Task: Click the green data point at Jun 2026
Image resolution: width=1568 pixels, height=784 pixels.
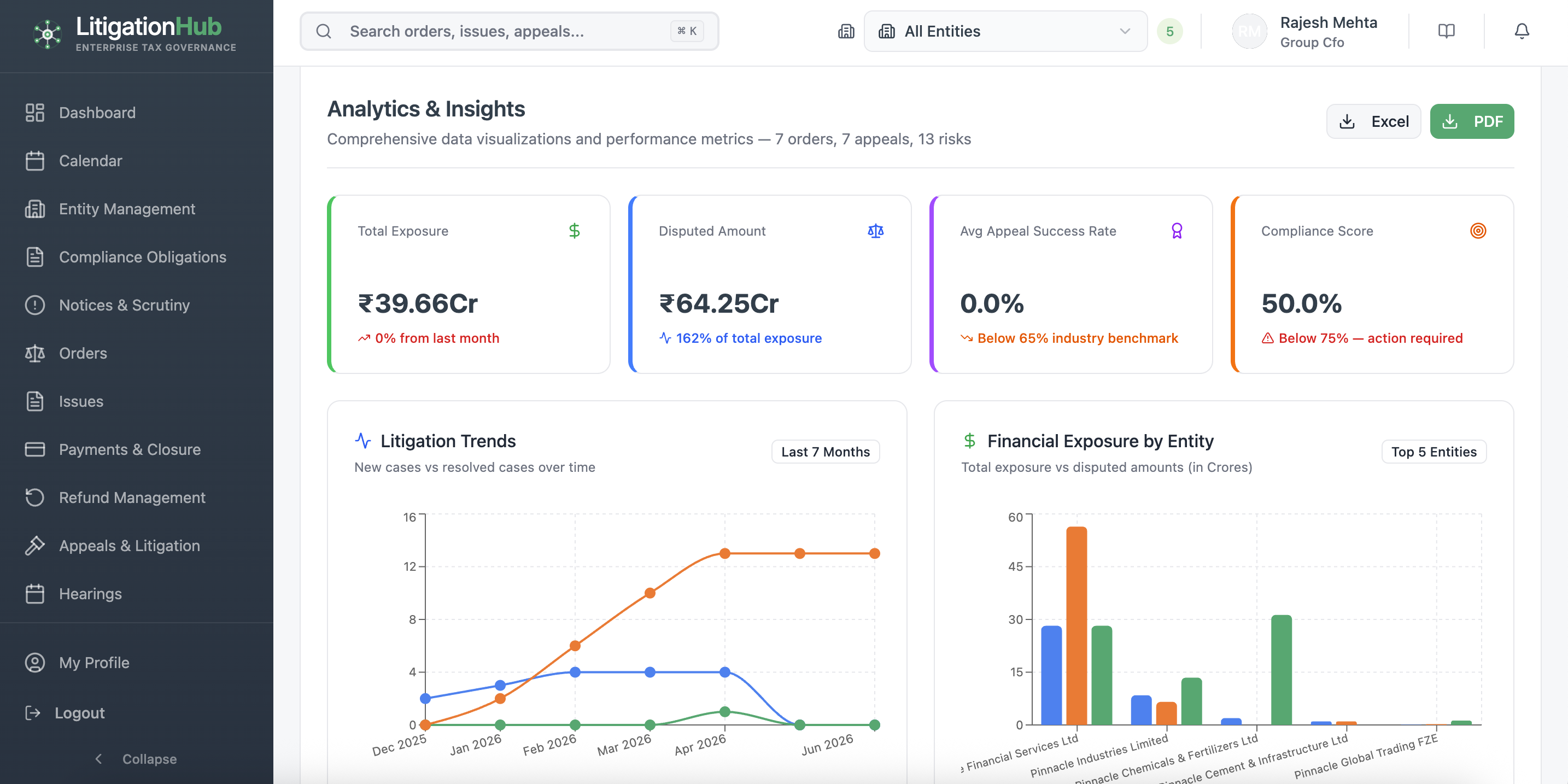Action: click(874, 724)
